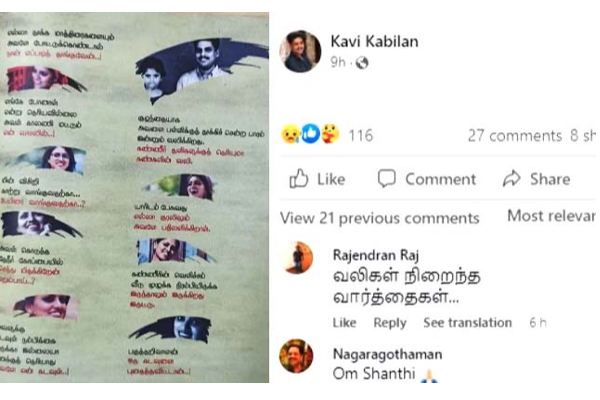Screen dimensions: 600x400
Task: Click the Comment speech bubble icon
Action: point(386,178)
